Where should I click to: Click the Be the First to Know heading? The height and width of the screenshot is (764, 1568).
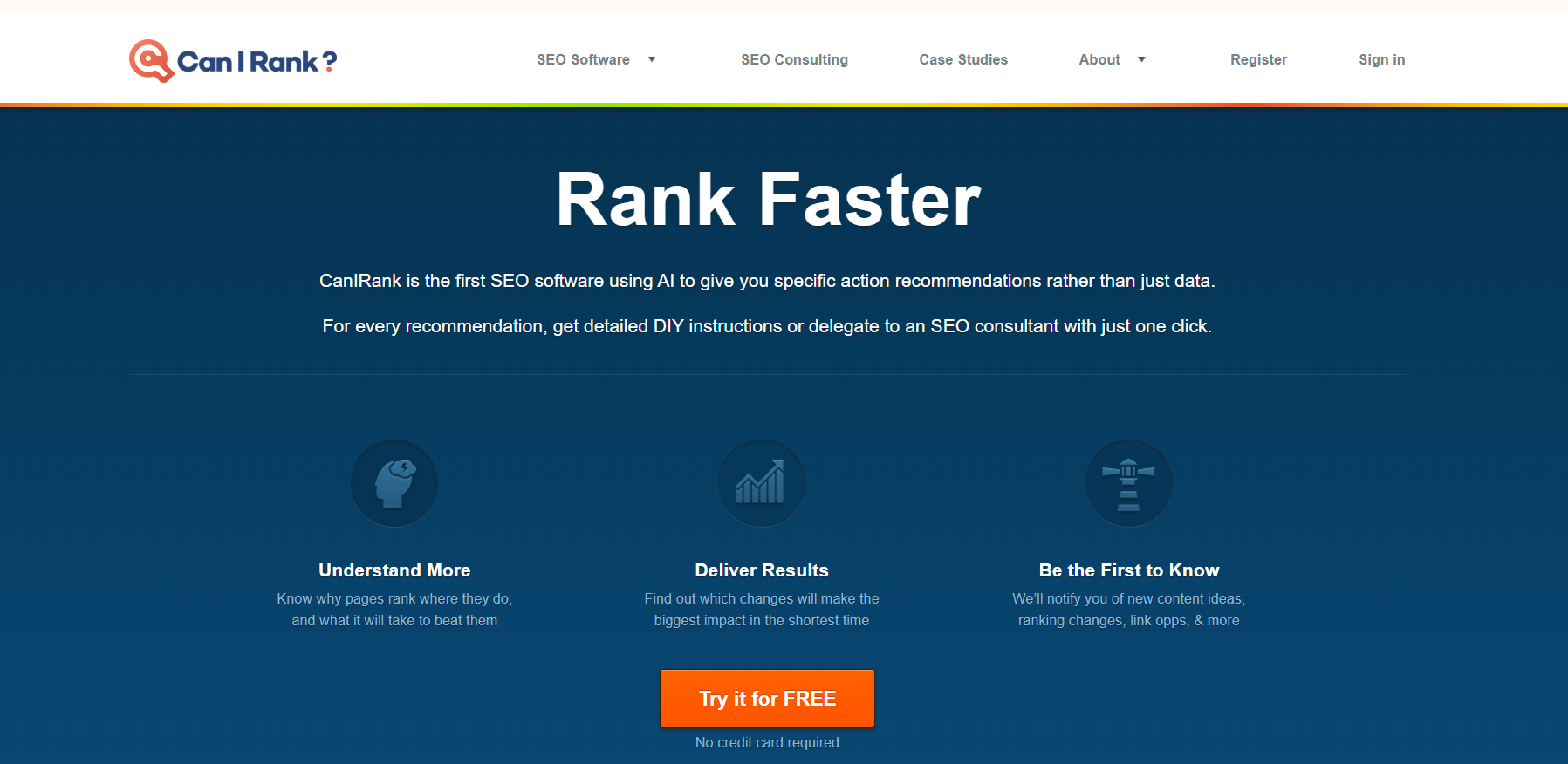1129,570
